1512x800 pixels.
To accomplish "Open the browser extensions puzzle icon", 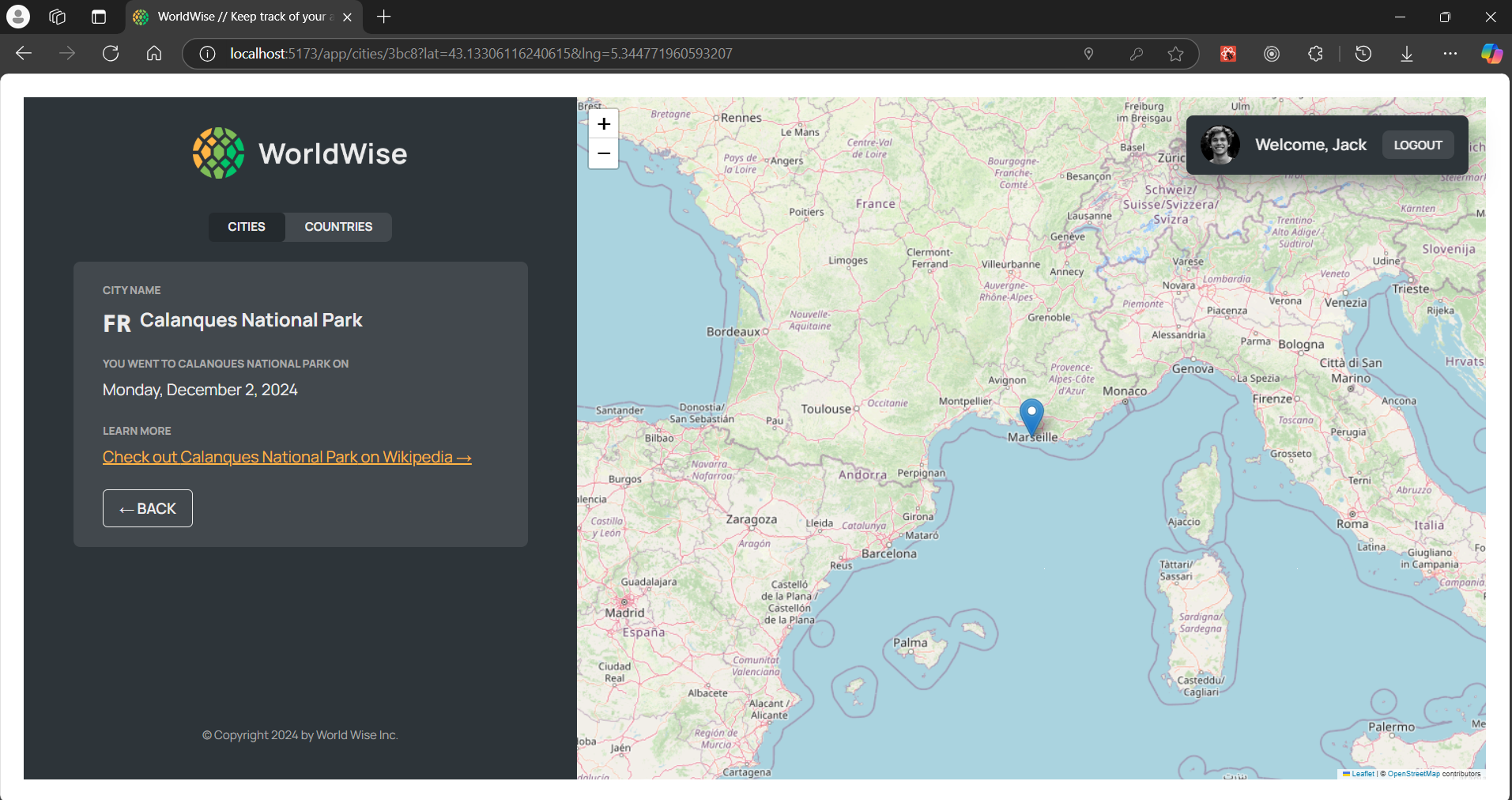I will [1315, 54].
